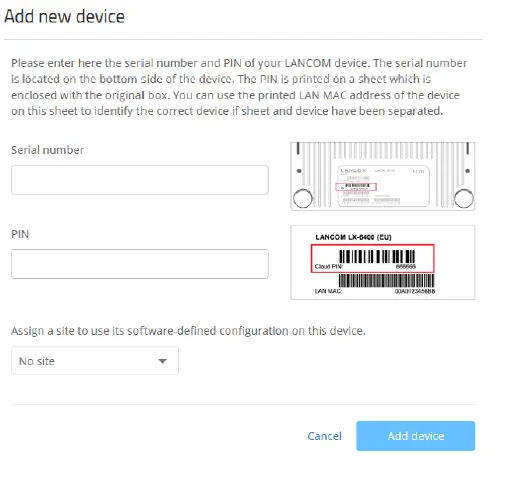Viewport: 510px width, 479px height.
Task: Click the Assign a site instruction text
Action: point(188,331)
